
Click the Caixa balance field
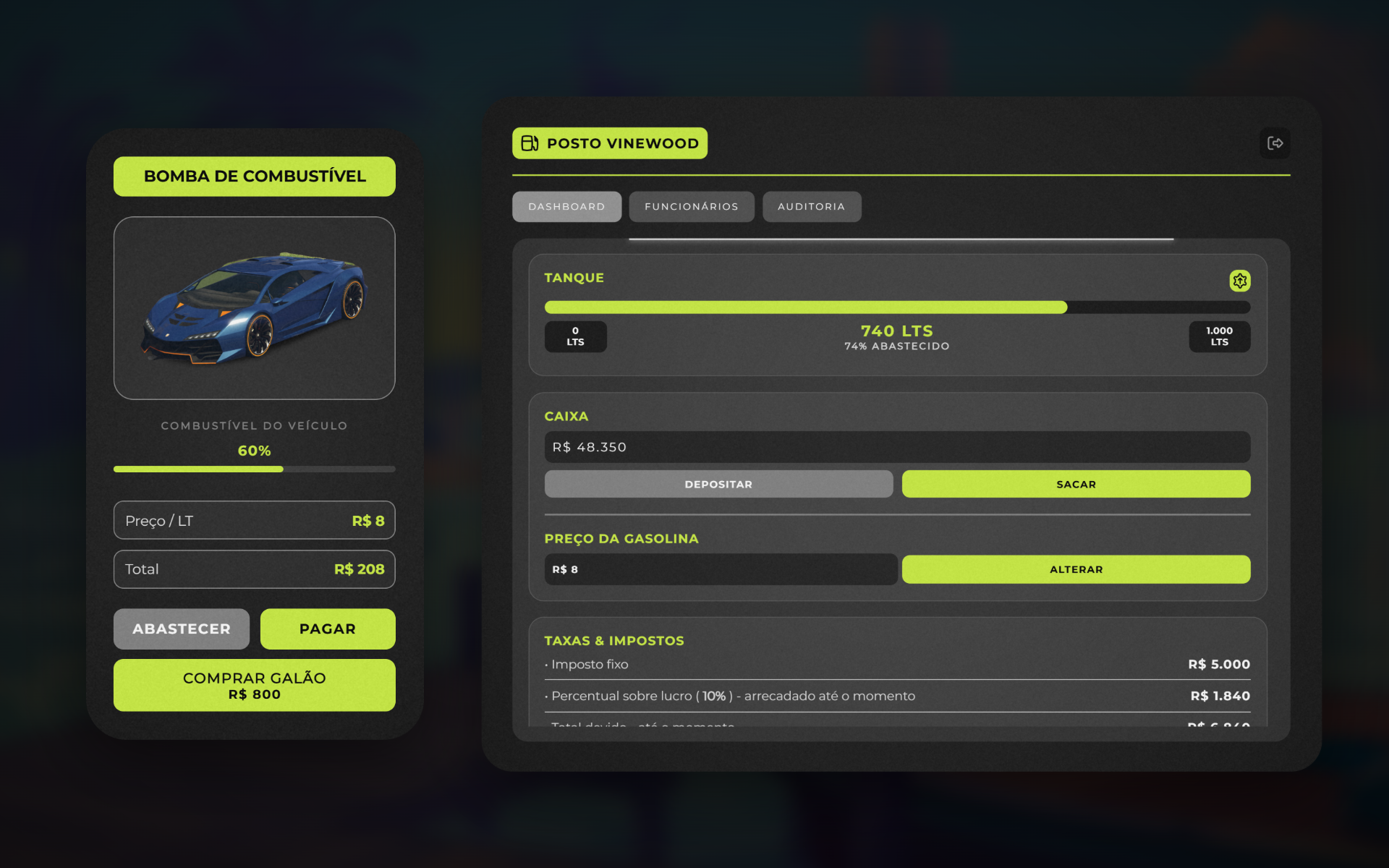click(897, 447)
